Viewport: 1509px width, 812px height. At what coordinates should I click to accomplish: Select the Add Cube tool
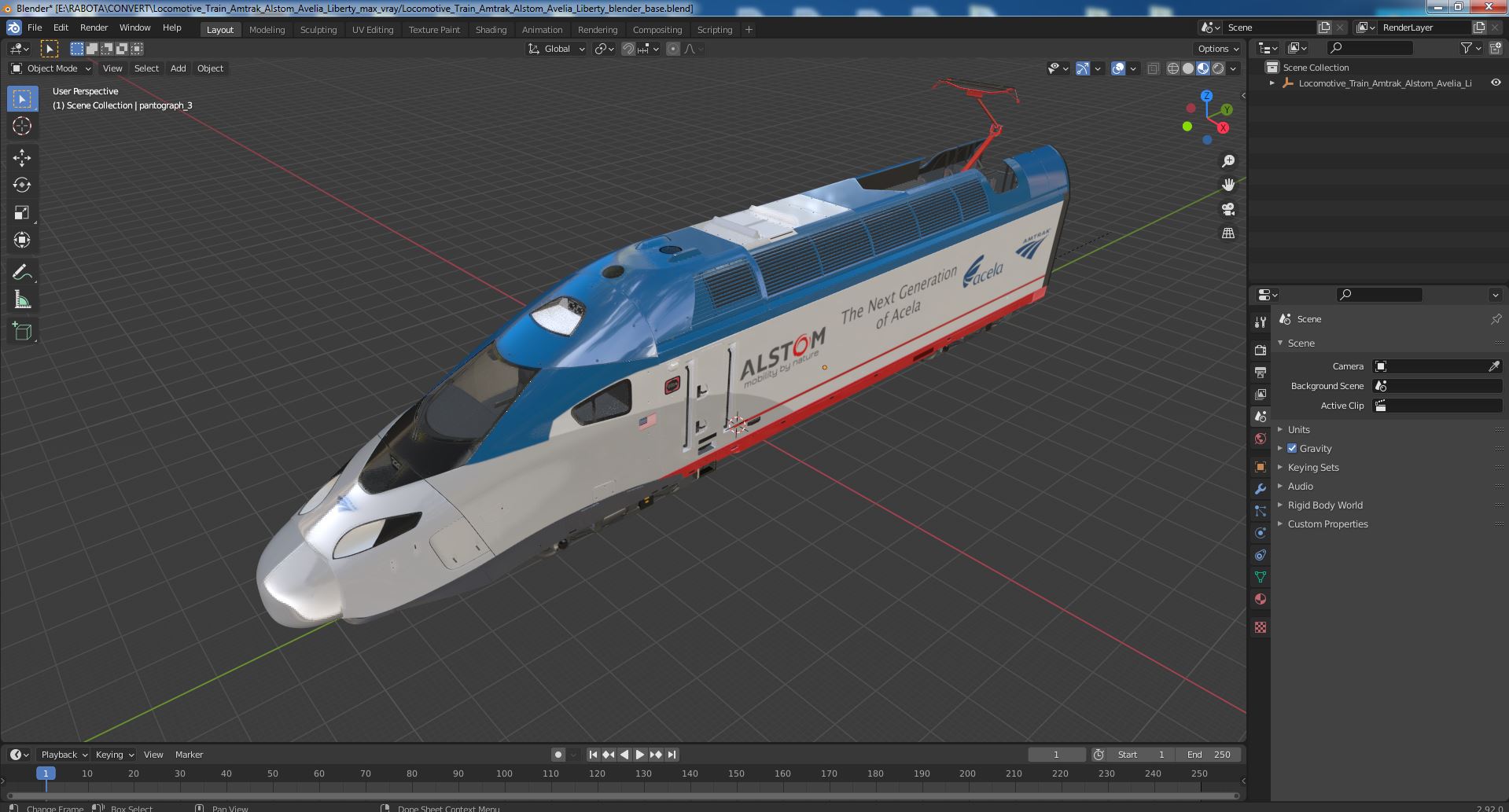point(22,332)
